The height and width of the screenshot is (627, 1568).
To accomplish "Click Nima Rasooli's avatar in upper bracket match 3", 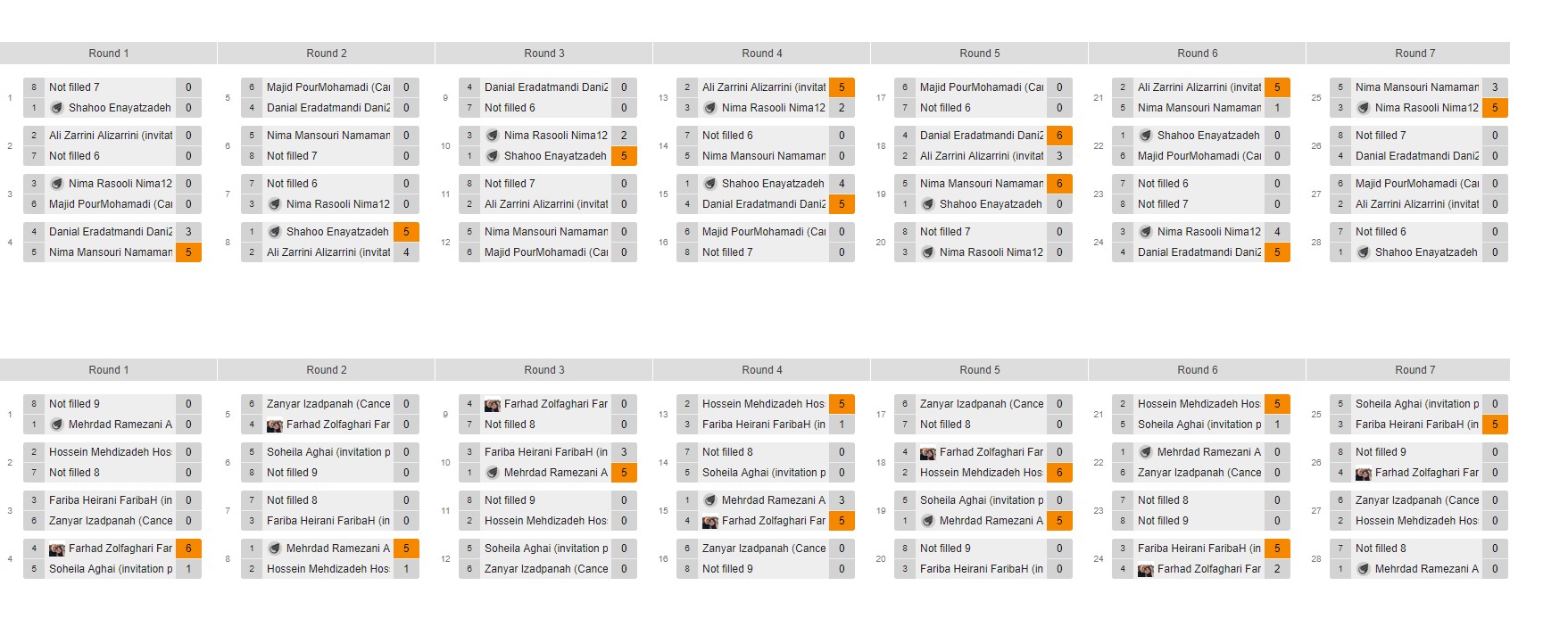I will click(x=57, y=184).
